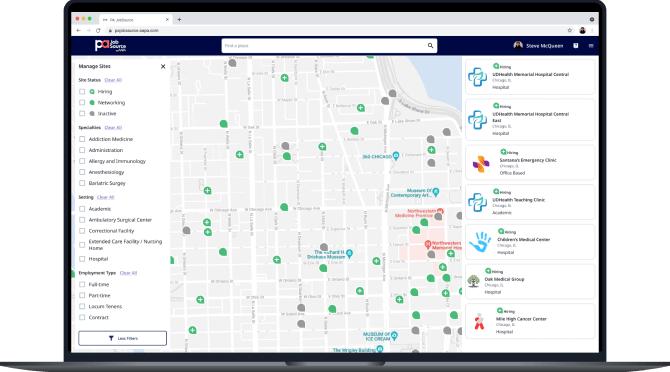
Task: Clear all Employment Type filters
Action: click(x=128, y=273)
